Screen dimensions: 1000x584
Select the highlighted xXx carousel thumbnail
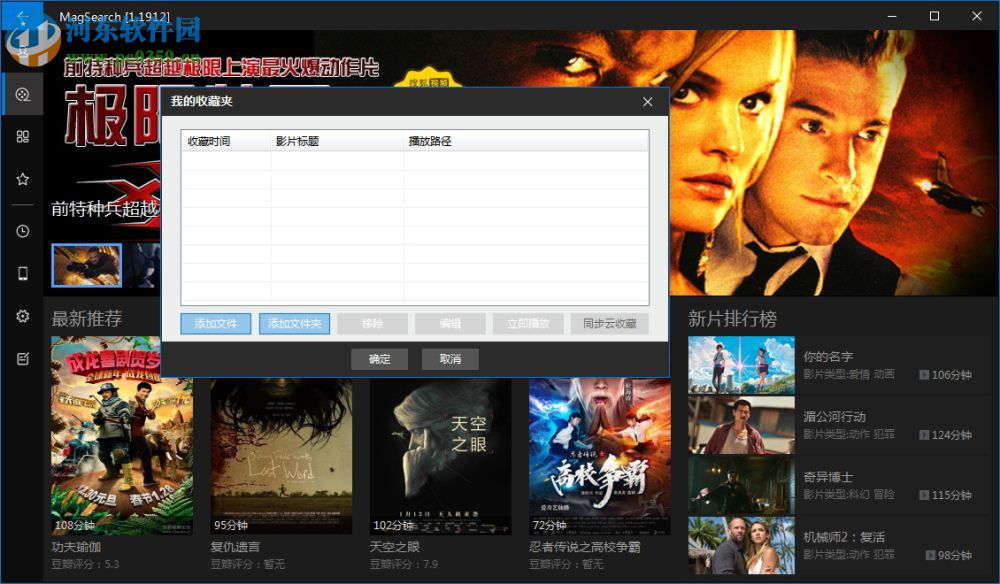pyautogui.click(x=86, y=264)
